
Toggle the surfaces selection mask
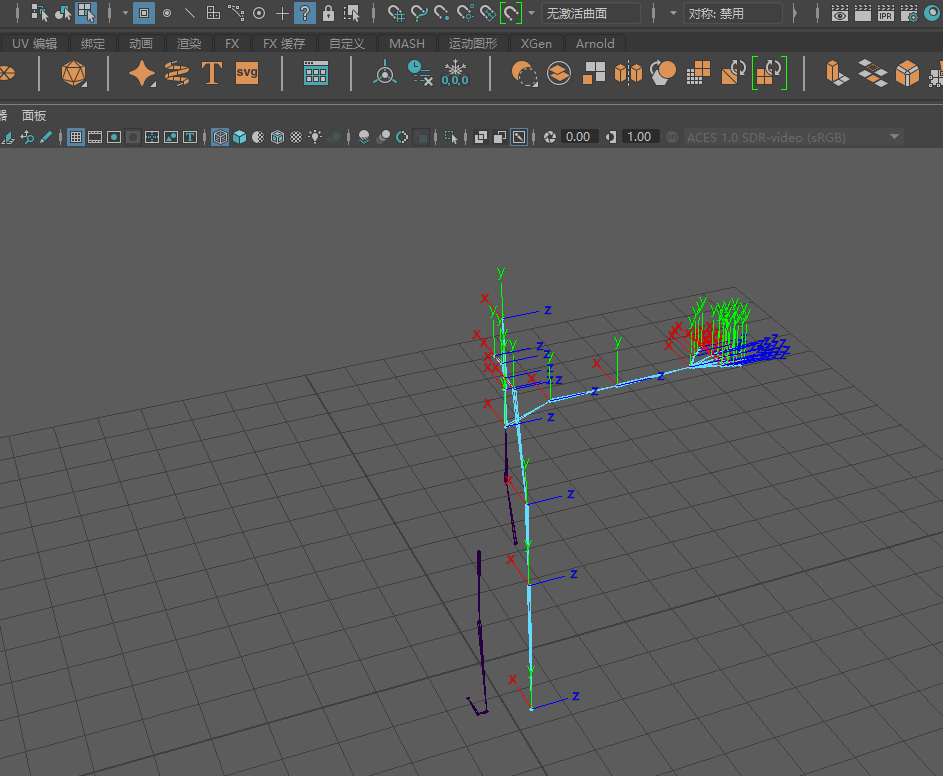pyautogui.click(x=213, y=13)
